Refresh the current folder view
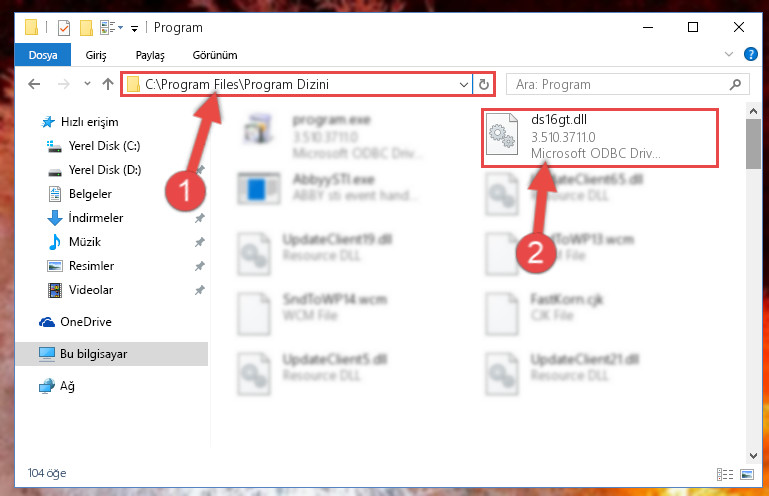The width and height of the screenshot is (769, 496). click(484, 84)
